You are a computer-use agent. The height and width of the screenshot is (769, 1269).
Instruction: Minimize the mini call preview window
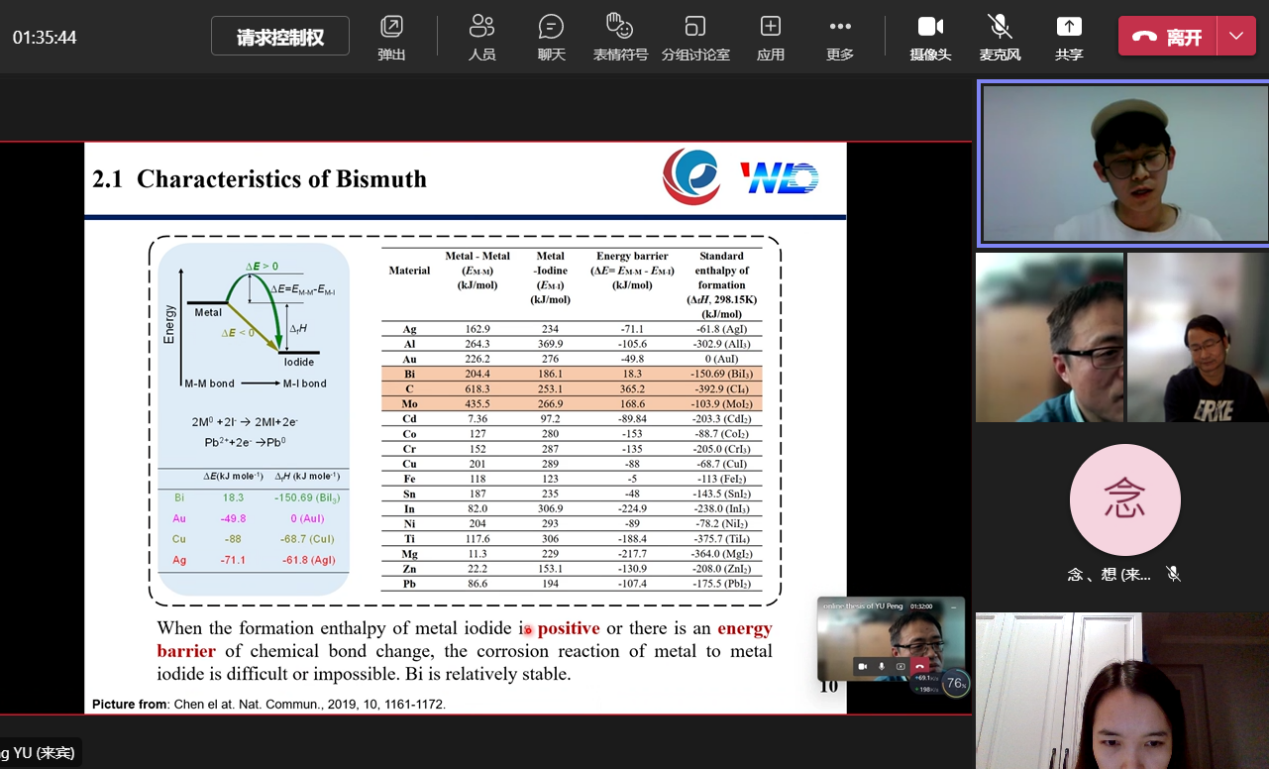click(954, 606)
